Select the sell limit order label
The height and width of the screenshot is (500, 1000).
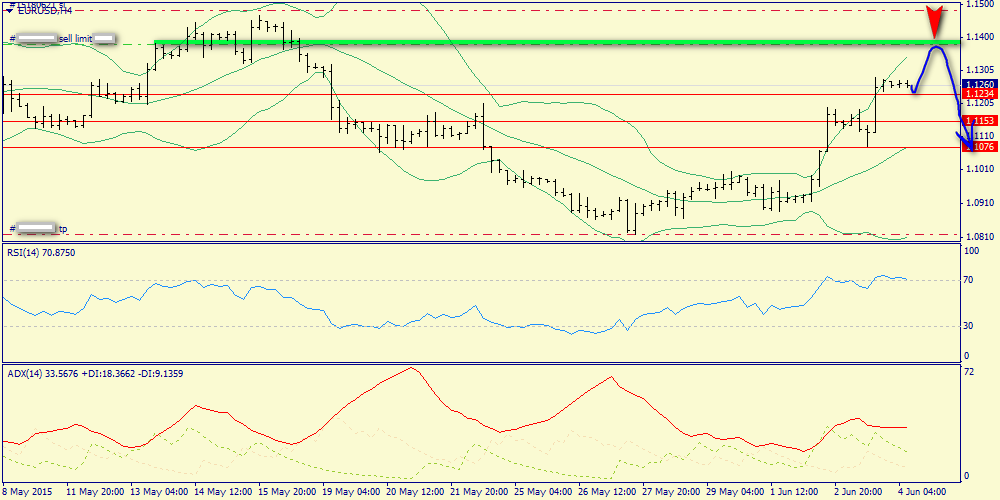[76, 39]
